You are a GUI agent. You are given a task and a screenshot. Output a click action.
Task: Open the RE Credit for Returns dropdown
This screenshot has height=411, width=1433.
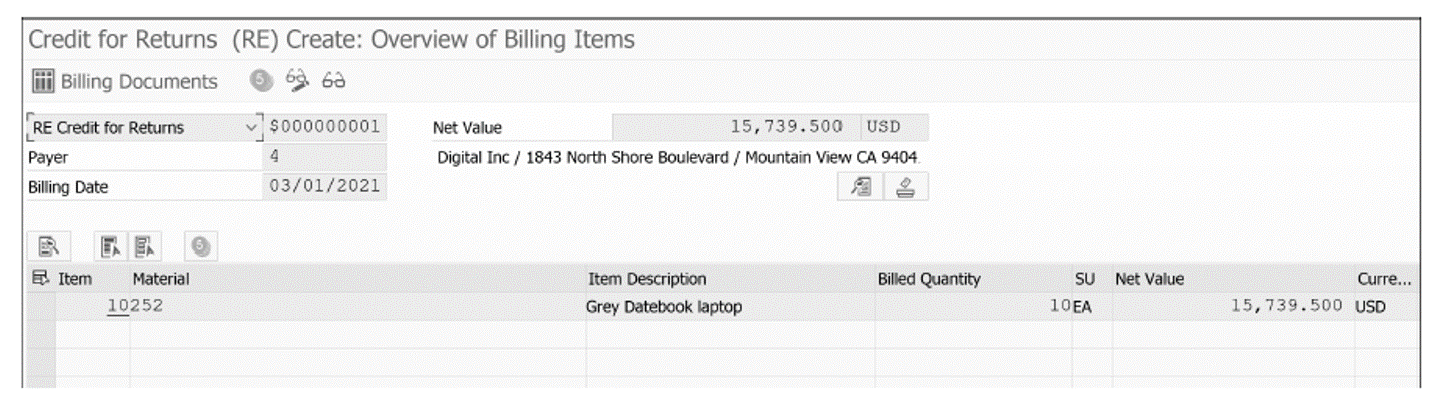tap(144, 128)
